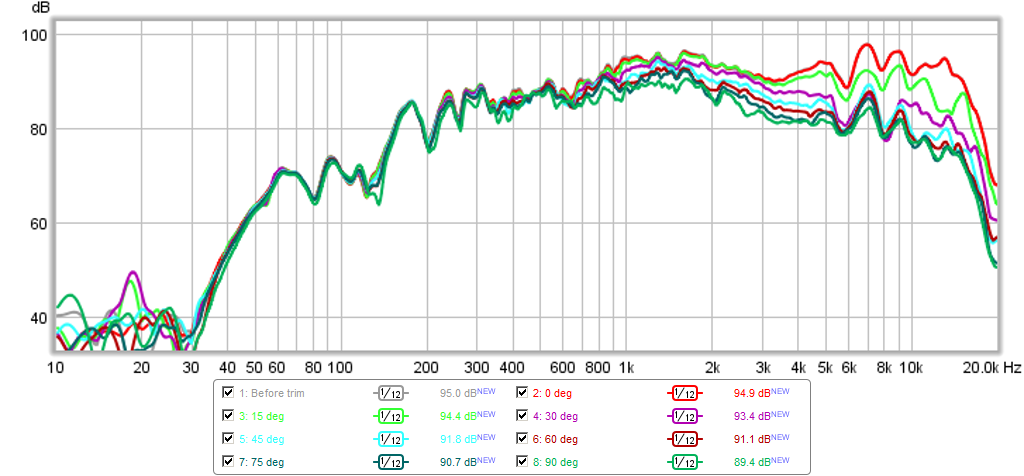Viewport: 1024px width, 476px height.
Task: Click the '4k' label on the frequency axis
Action: 798,368
